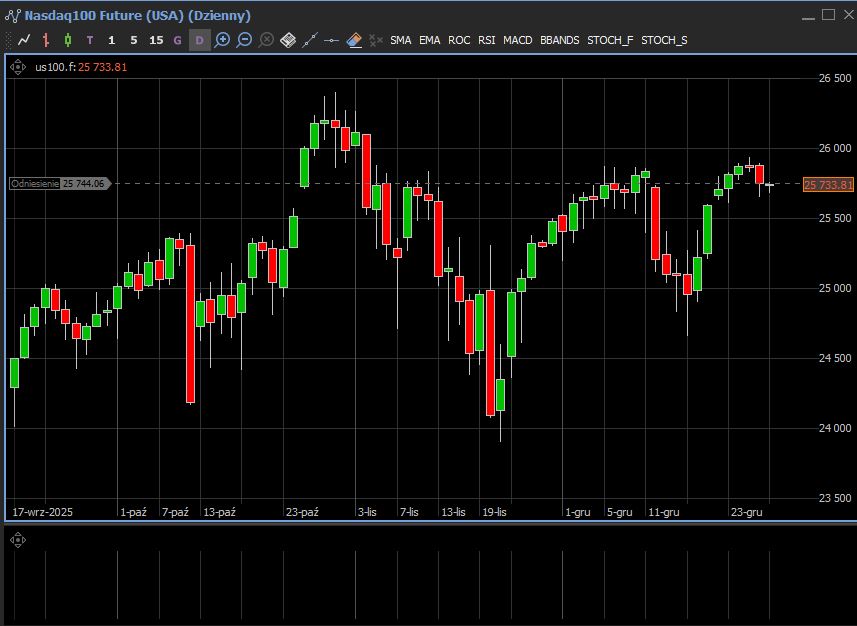This screenshot has height=626, width=857.
Task: Click the eraser tool icon
Action: 354,40
